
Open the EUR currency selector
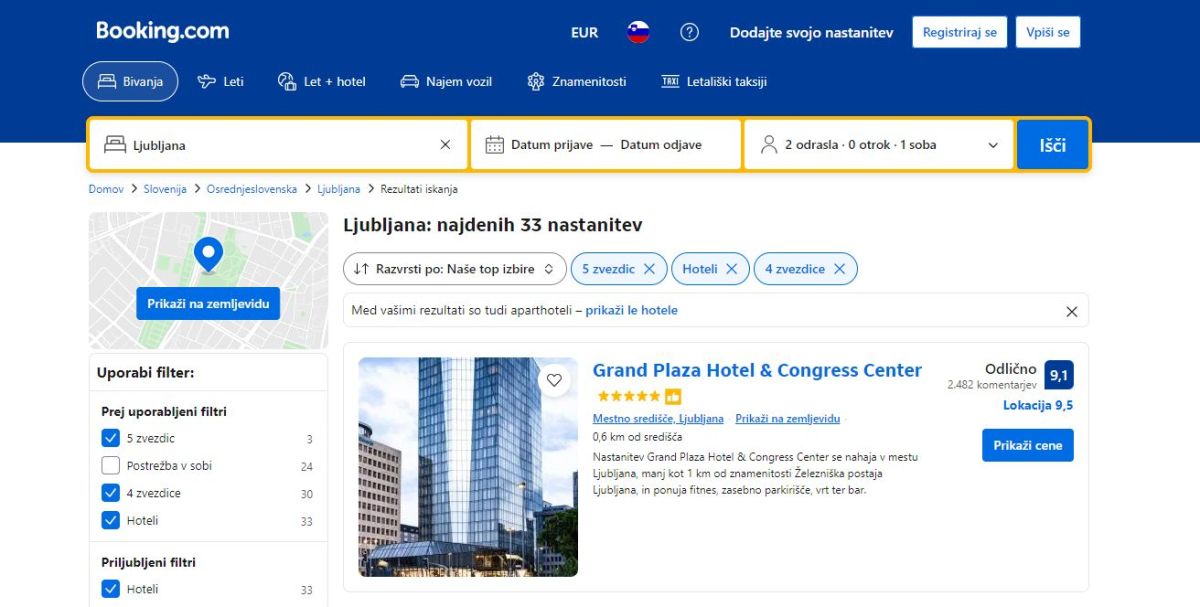click(584, 32)
